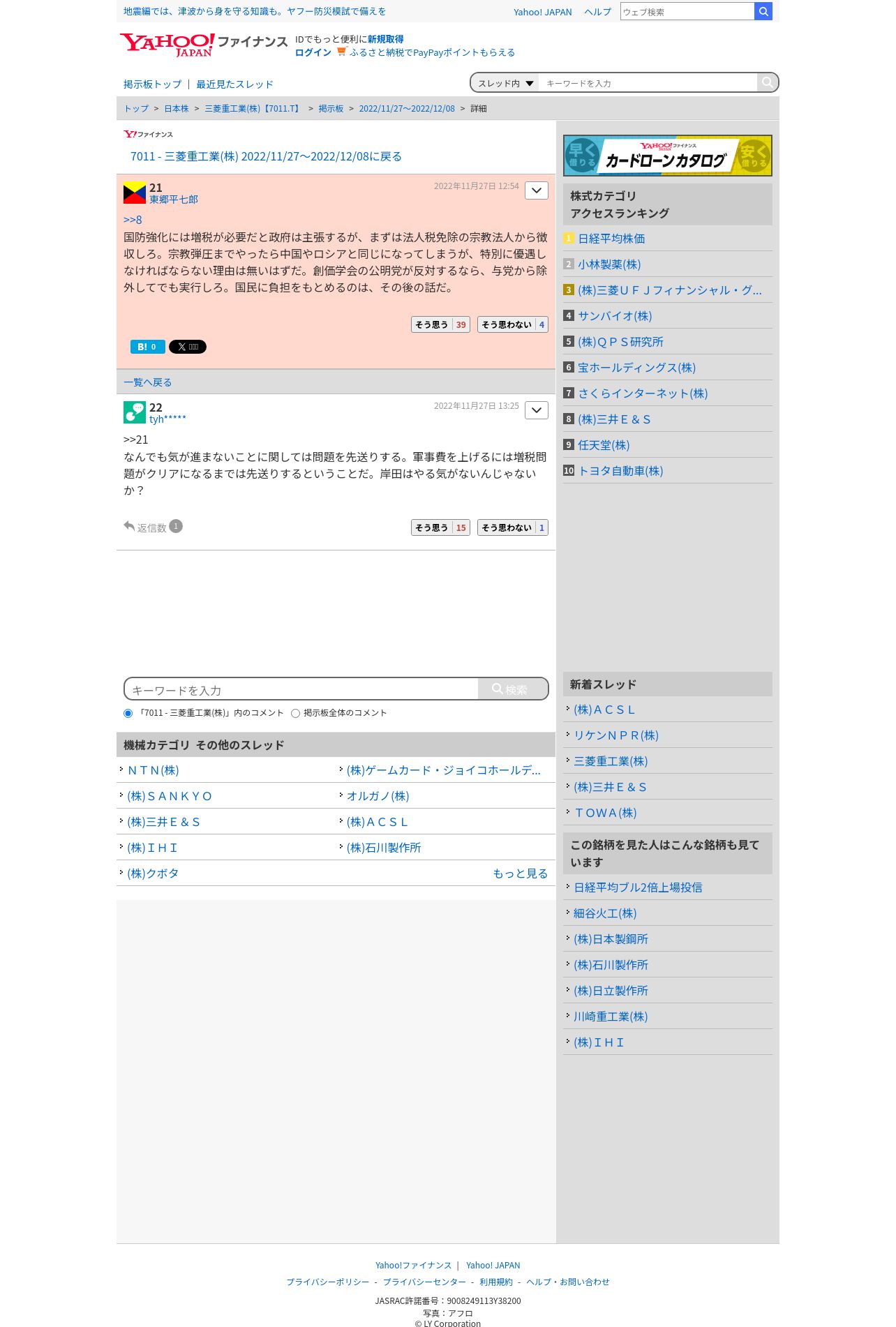The width and height of the screenshot is (896, 1327).
Task: Click the gray 検索 button below posts
Action: 513,689
